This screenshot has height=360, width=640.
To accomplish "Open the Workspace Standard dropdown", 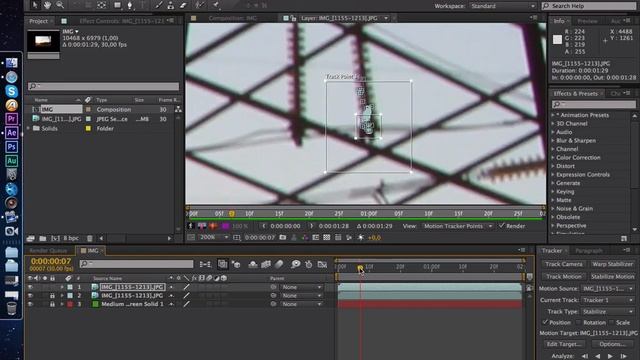I will [x=502, y=6].
